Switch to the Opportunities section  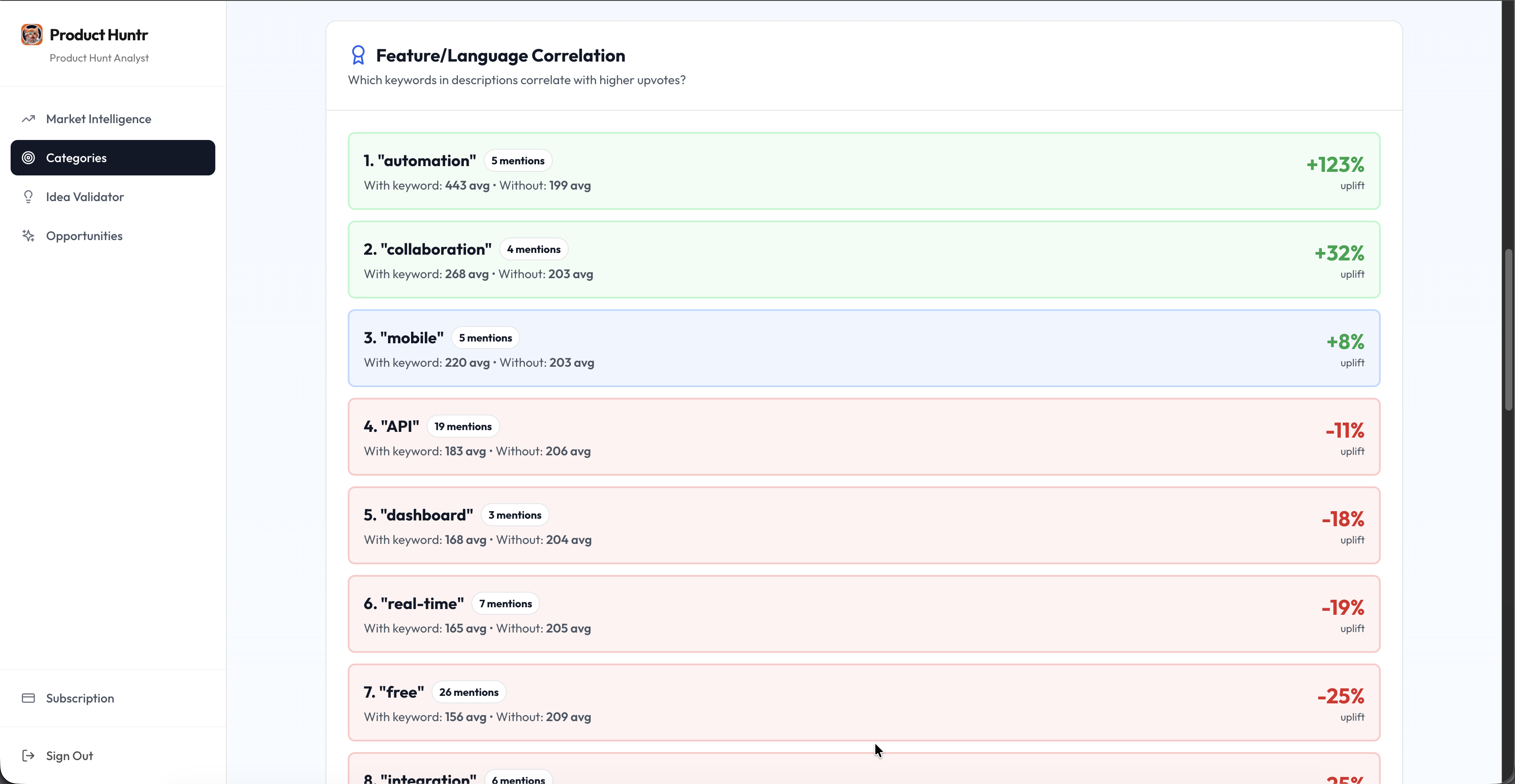pos(84,235)
